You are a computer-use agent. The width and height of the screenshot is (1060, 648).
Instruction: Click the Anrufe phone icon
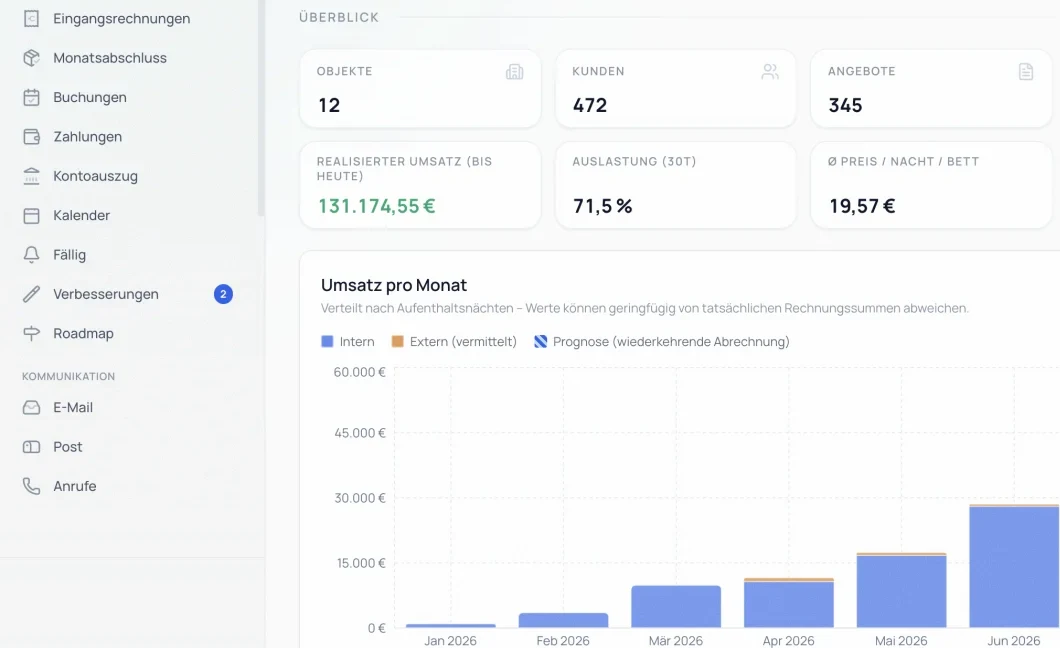pyautogui.click(x=31, y=486)
